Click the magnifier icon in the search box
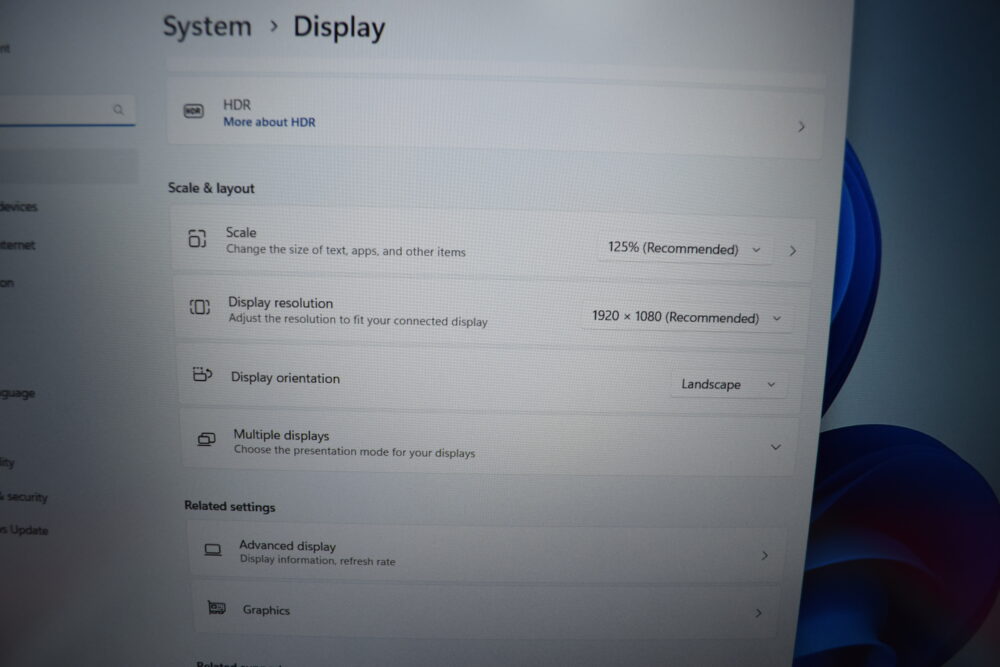 point(118,110)
